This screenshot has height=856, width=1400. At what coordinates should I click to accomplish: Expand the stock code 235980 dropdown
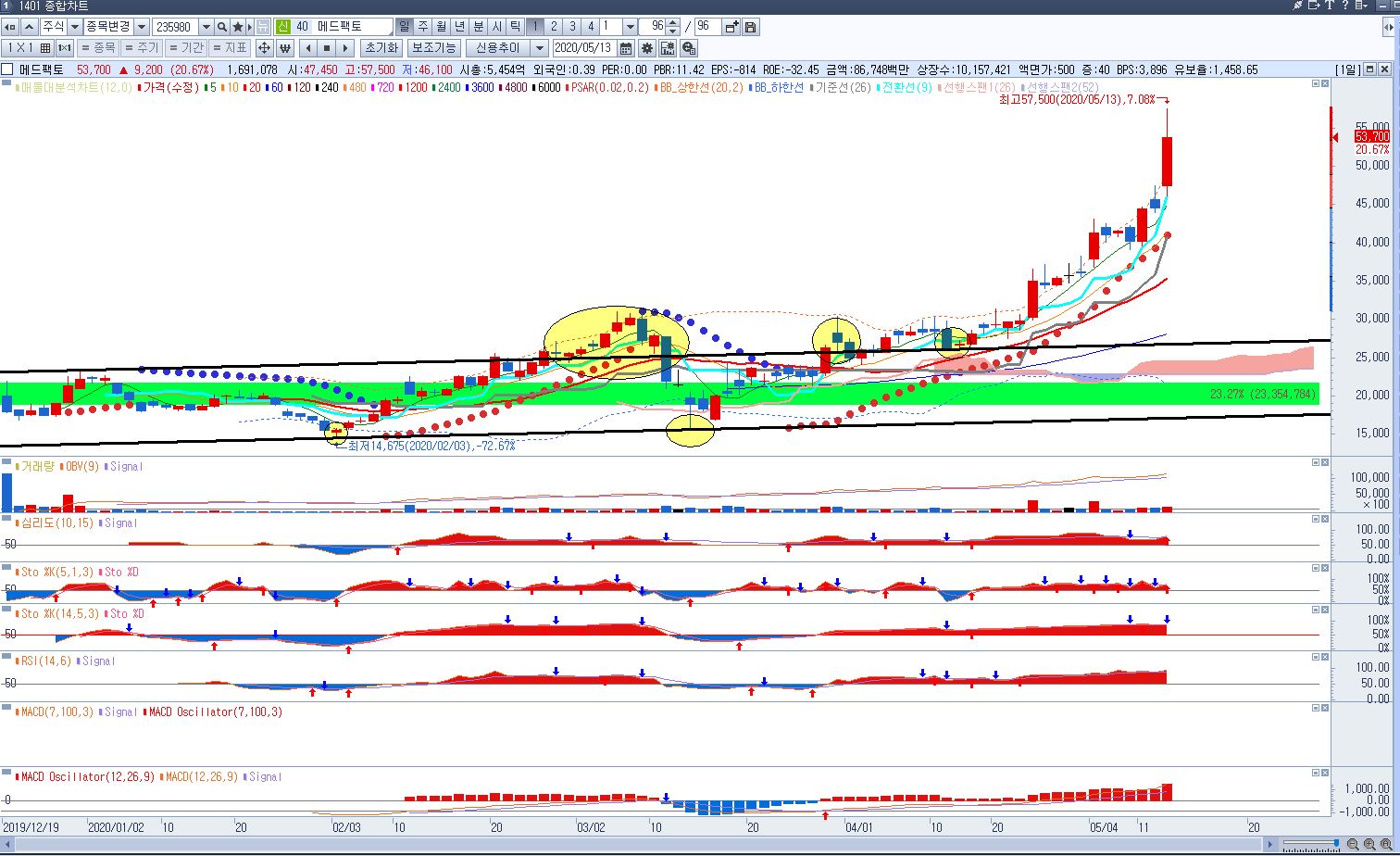click(x=206, y=28)
